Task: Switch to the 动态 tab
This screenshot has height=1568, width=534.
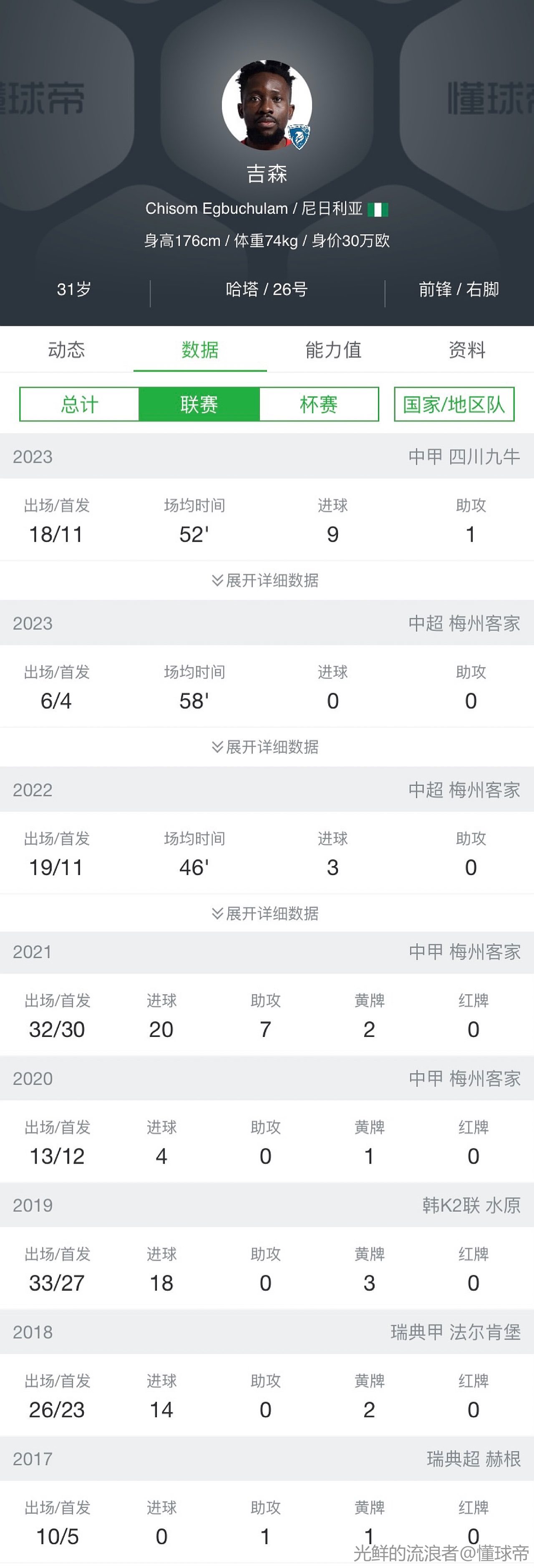Action: (66, 350)
